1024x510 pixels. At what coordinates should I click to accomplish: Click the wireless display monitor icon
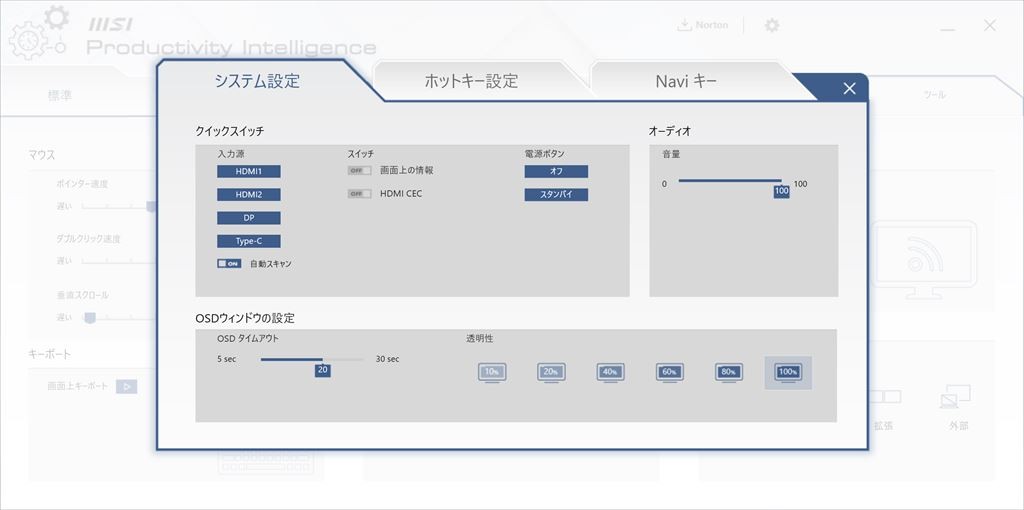coord(925,260)
